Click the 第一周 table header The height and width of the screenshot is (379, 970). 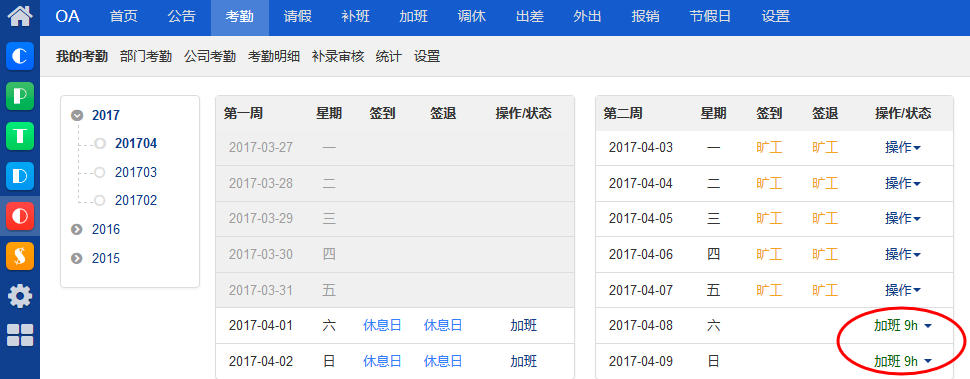pyautogui.click(x=243, y=113)
